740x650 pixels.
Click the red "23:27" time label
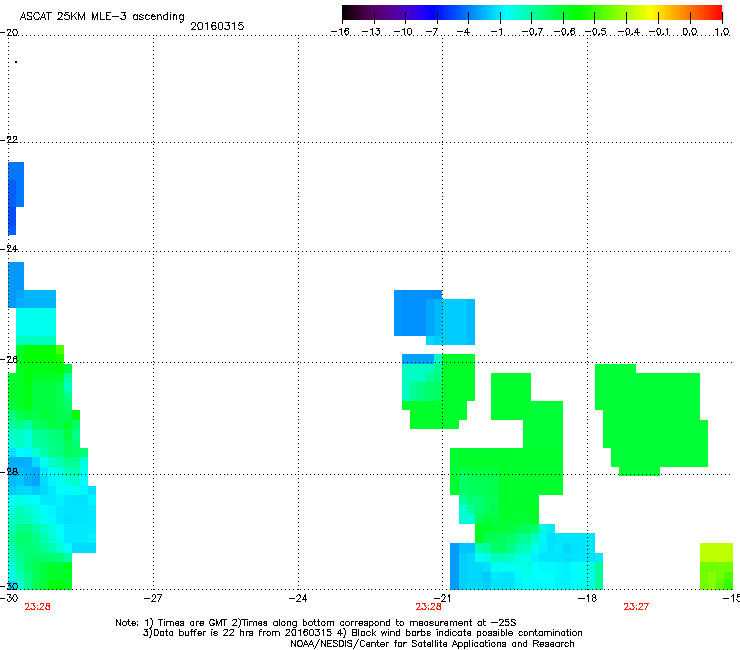pos(636,607)
